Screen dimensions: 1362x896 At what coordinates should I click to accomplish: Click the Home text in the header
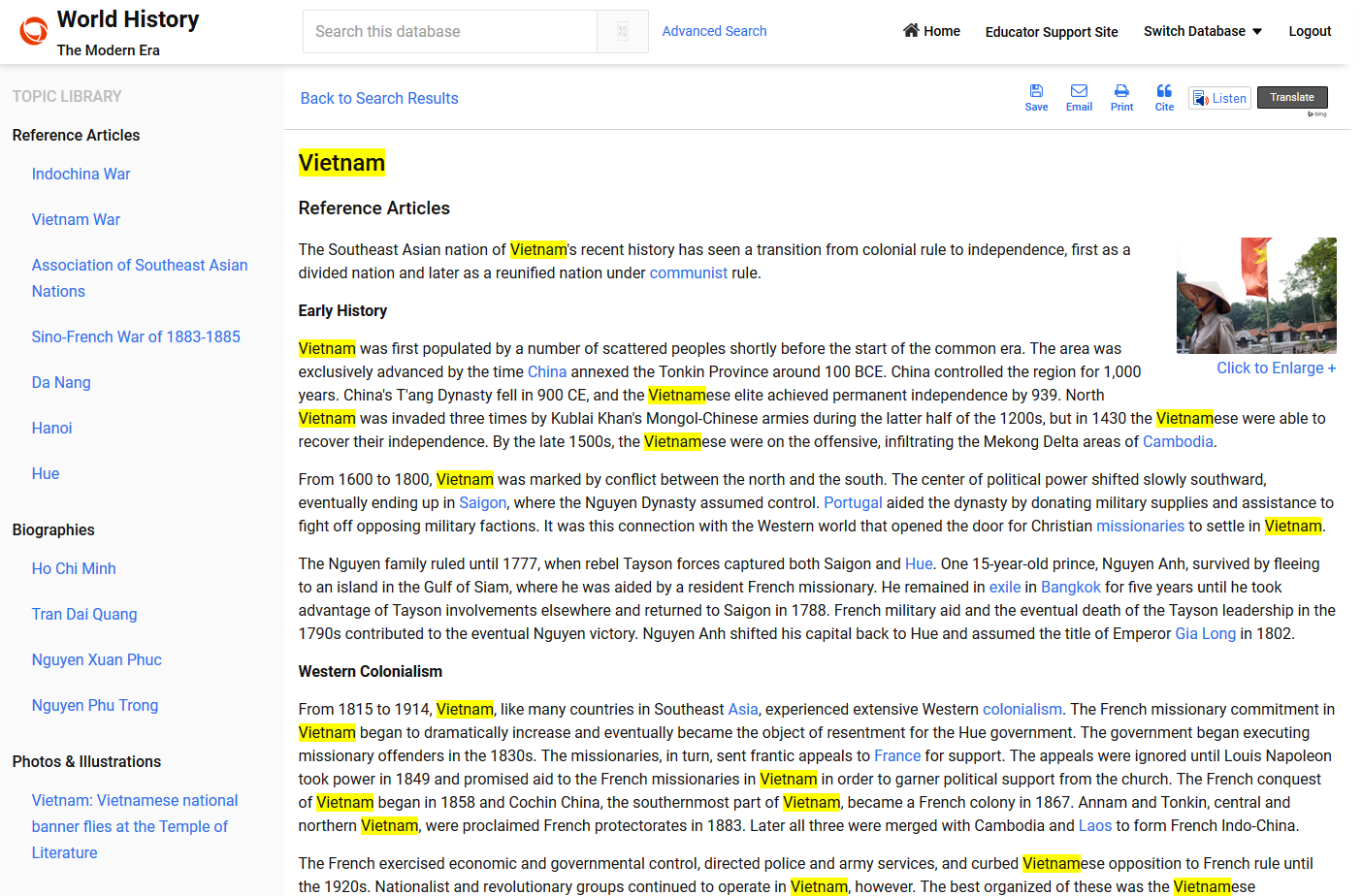coord(942,31)
